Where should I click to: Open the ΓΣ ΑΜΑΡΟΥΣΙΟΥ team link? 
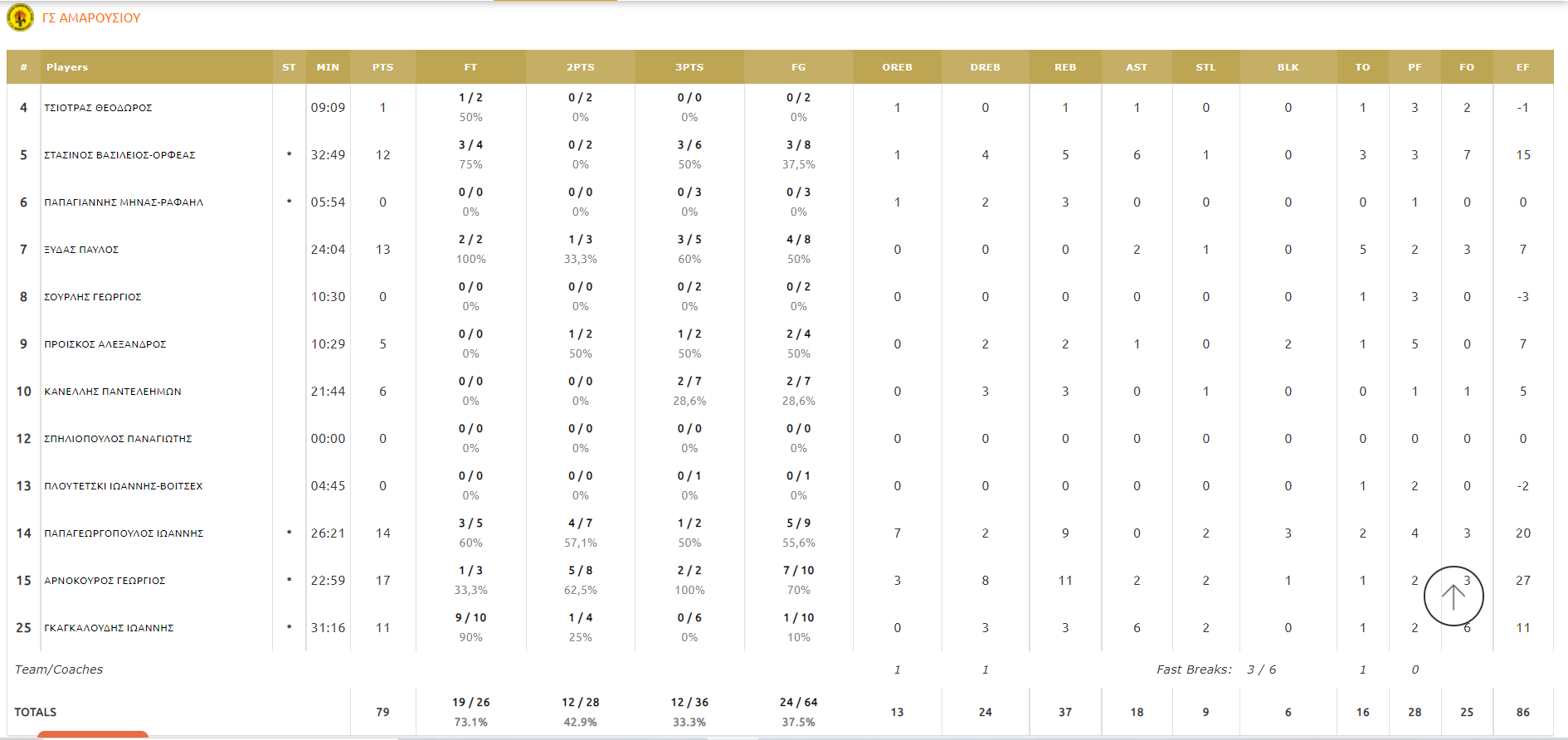[91, 18]
